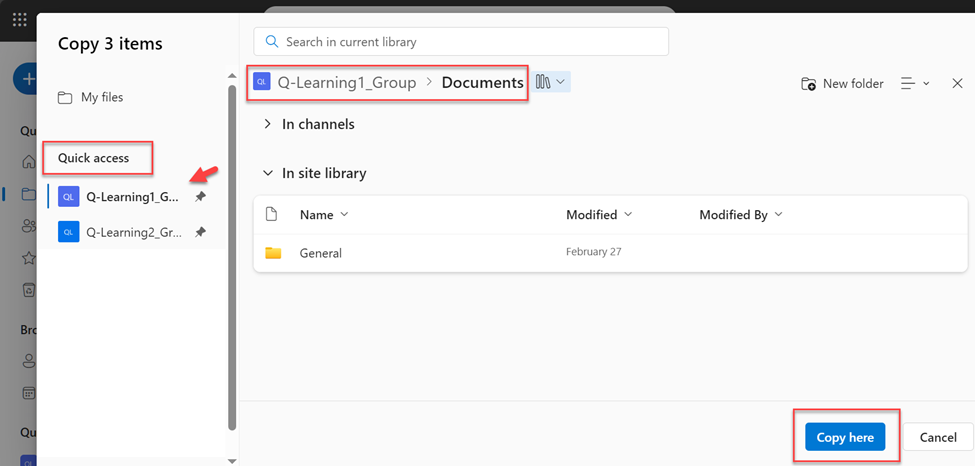Screen dimensions: 975x466
Task: Sort by the Name column header
Action: point(317,215)
